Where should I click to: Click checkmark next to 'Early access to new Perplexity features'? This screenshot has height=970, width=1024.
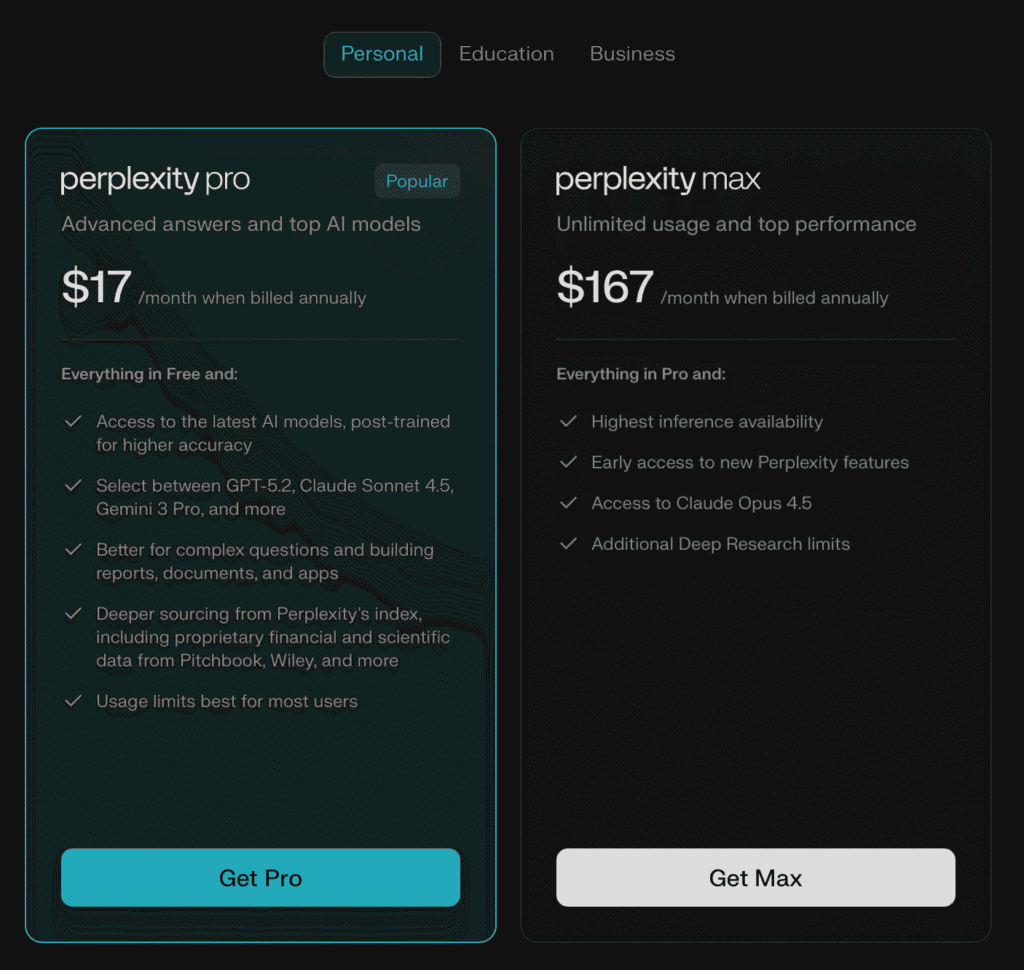(x=568, y=463)
